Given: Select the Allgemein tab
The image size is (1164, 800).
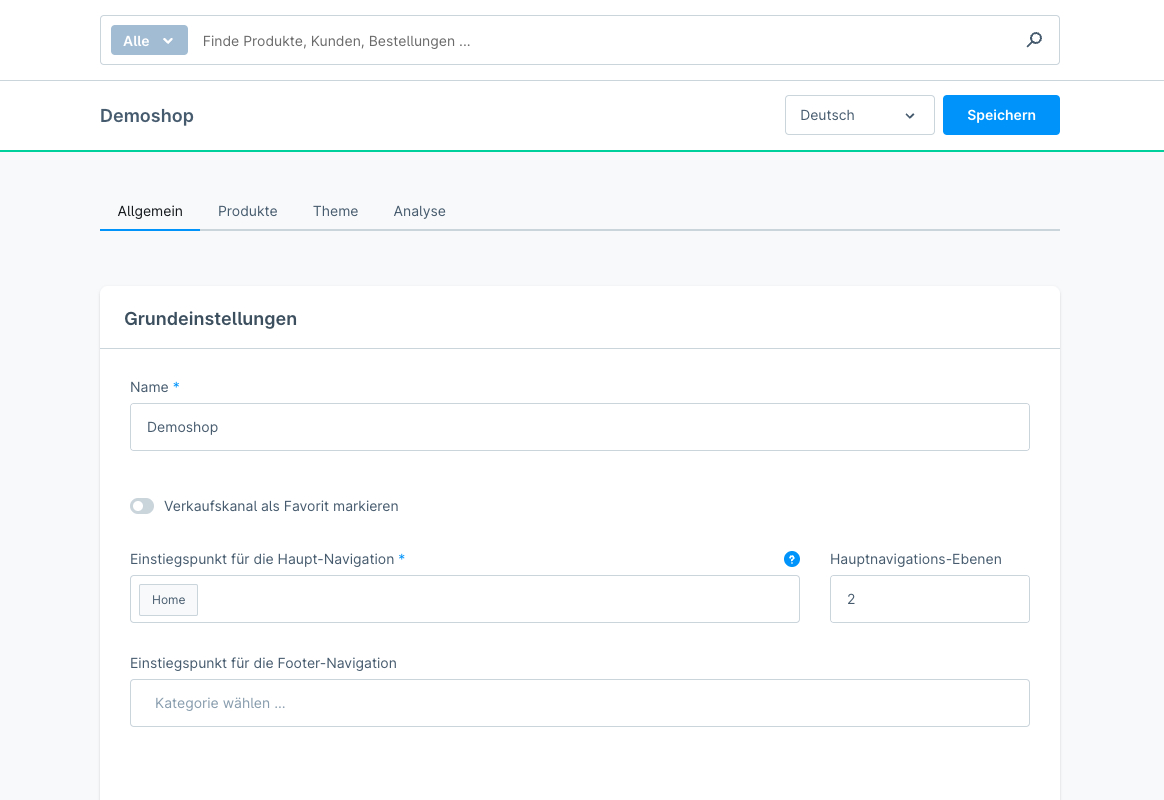Looking at the screenshot, I should (150, 211).
